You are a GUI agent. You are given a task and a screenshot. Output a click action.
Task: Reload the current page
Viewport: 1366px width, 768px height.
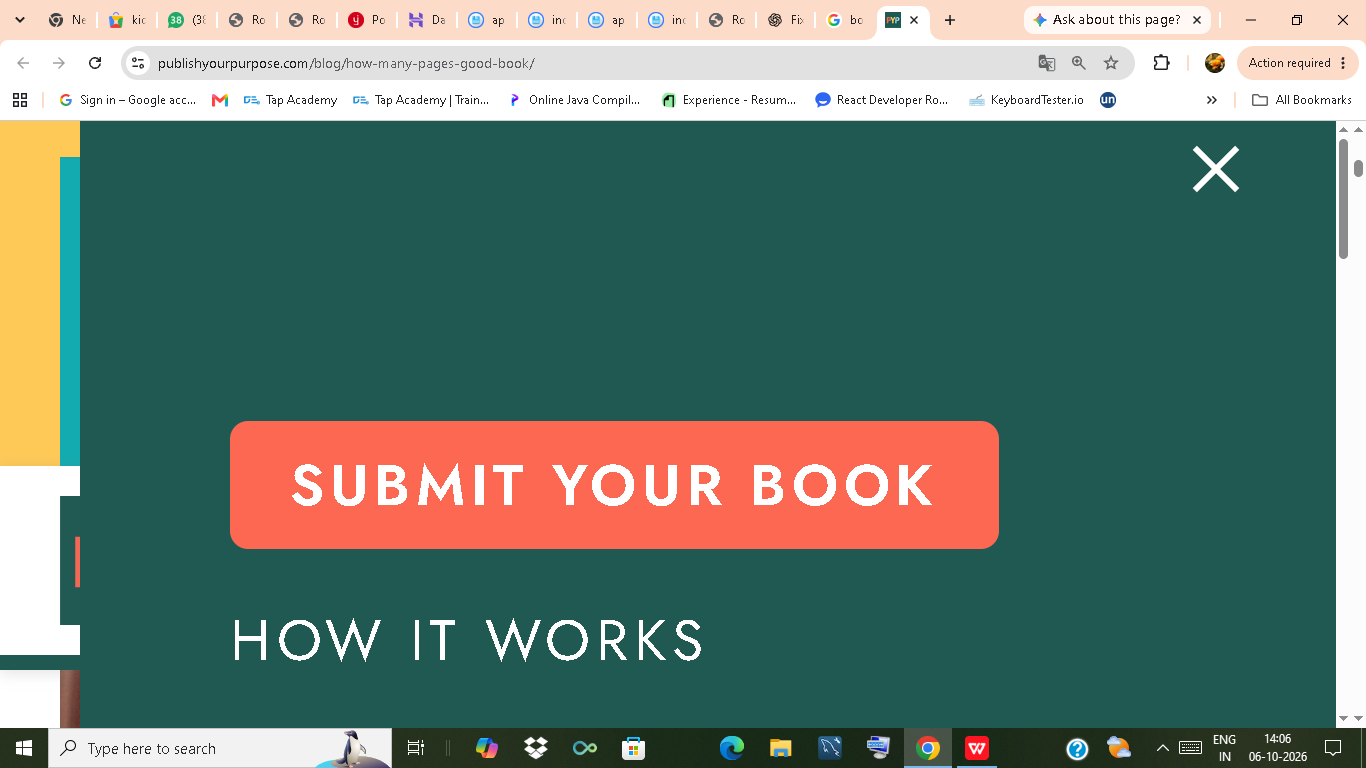tap(95, 63)
